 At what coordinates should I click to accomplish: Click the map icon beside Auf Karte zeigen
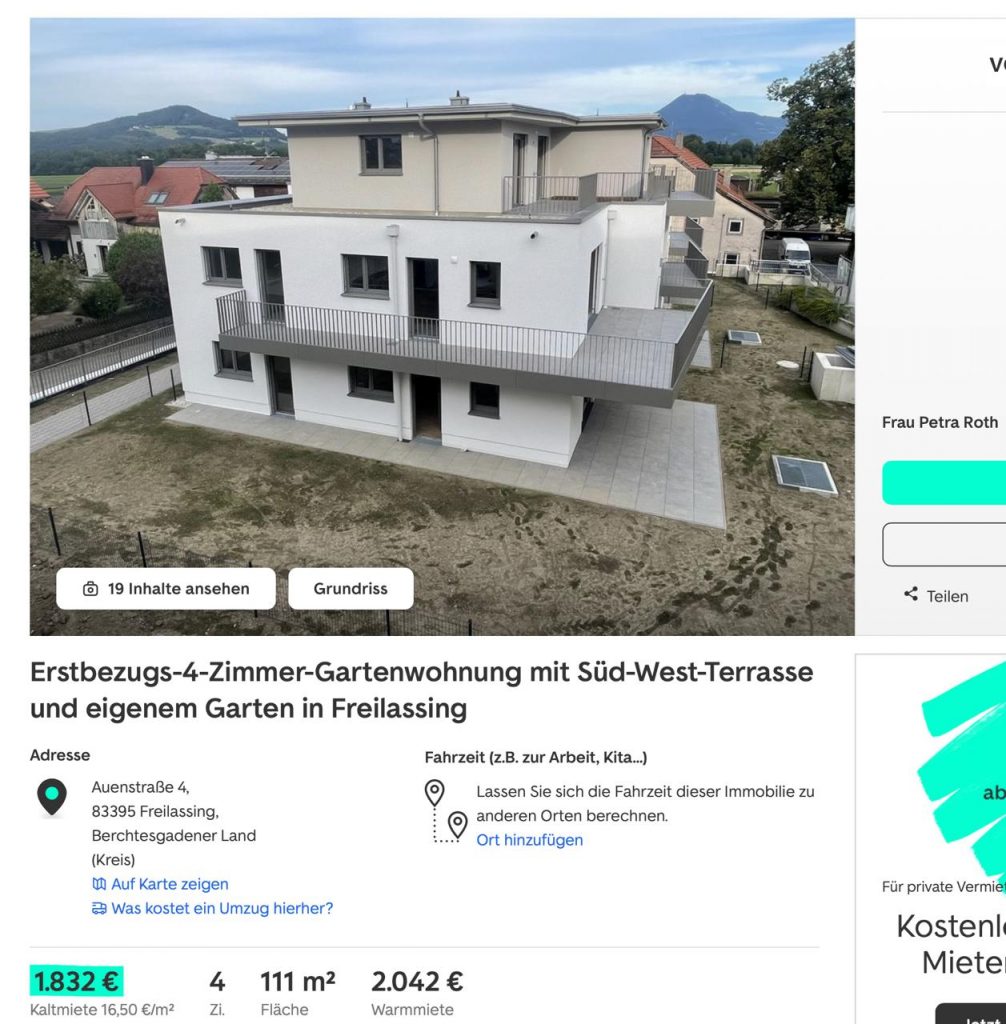(99, 884)
